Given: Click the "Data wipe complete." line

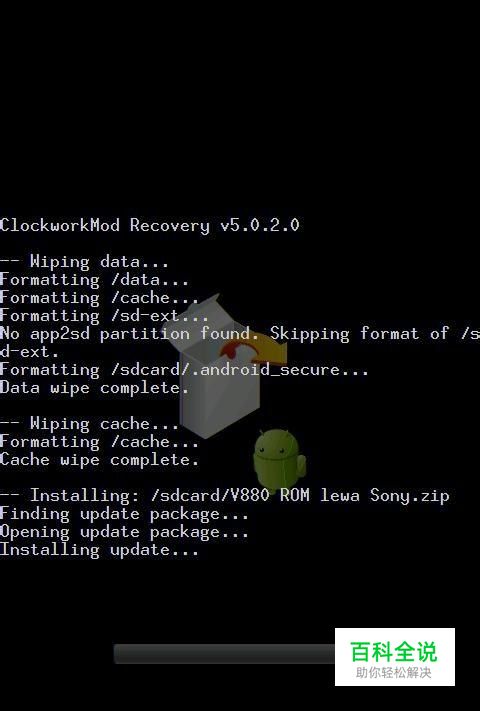Looking at the screenshot, I should pyautogui.click(x=94, y=388).
